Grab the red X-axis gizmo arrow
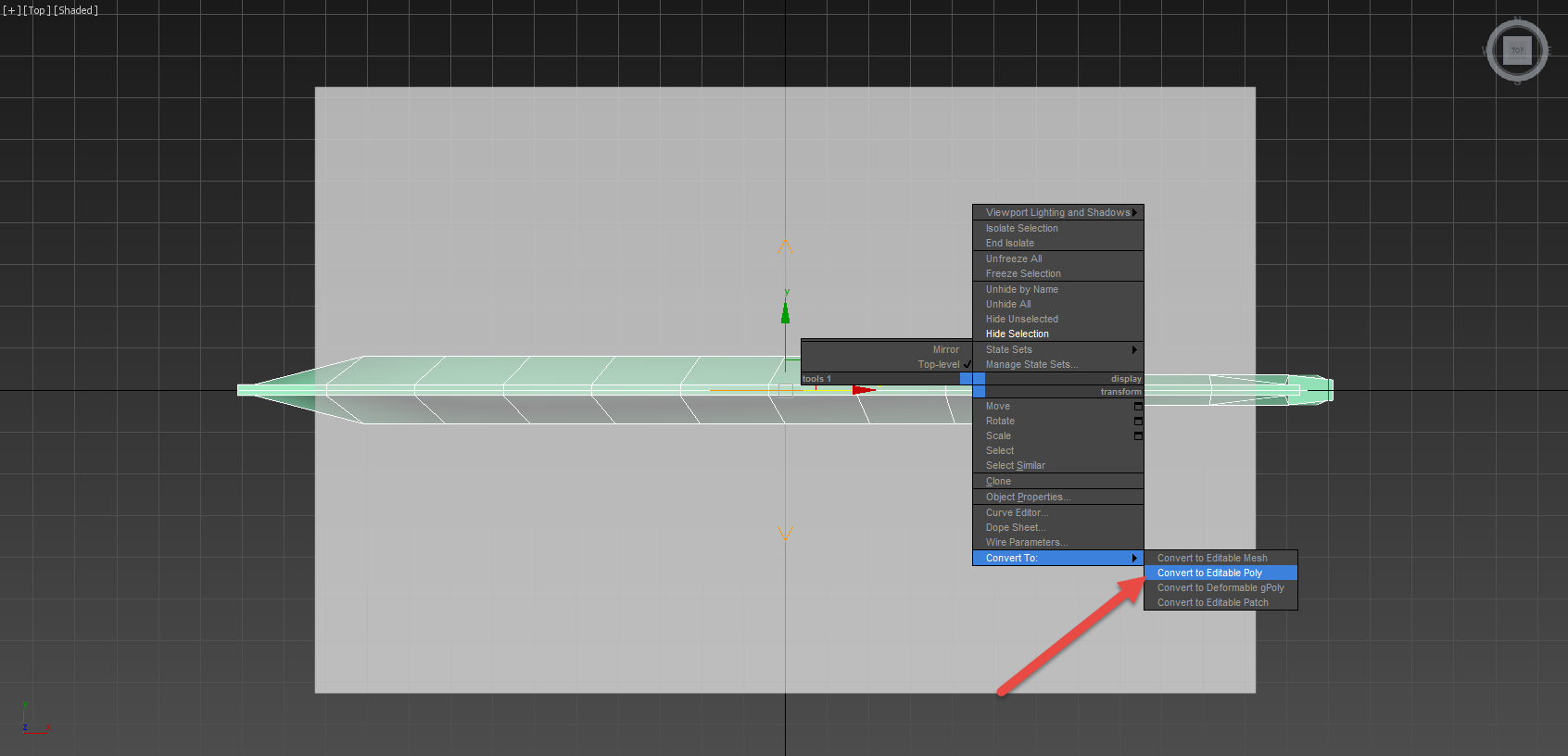1568x756 pixels. click(864, 390)
